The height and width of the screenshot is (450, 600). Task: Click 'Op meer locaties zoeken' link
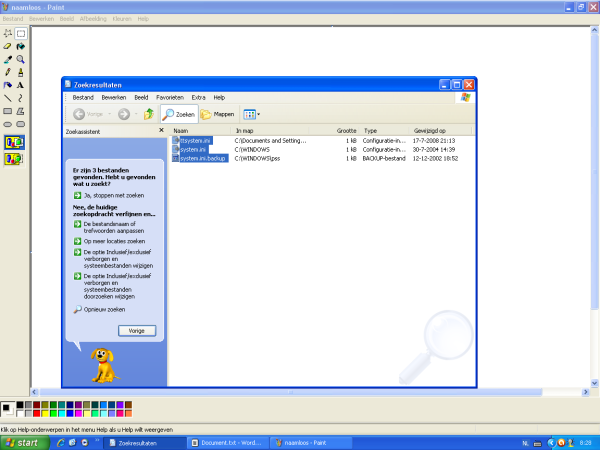tap(114, 241)
